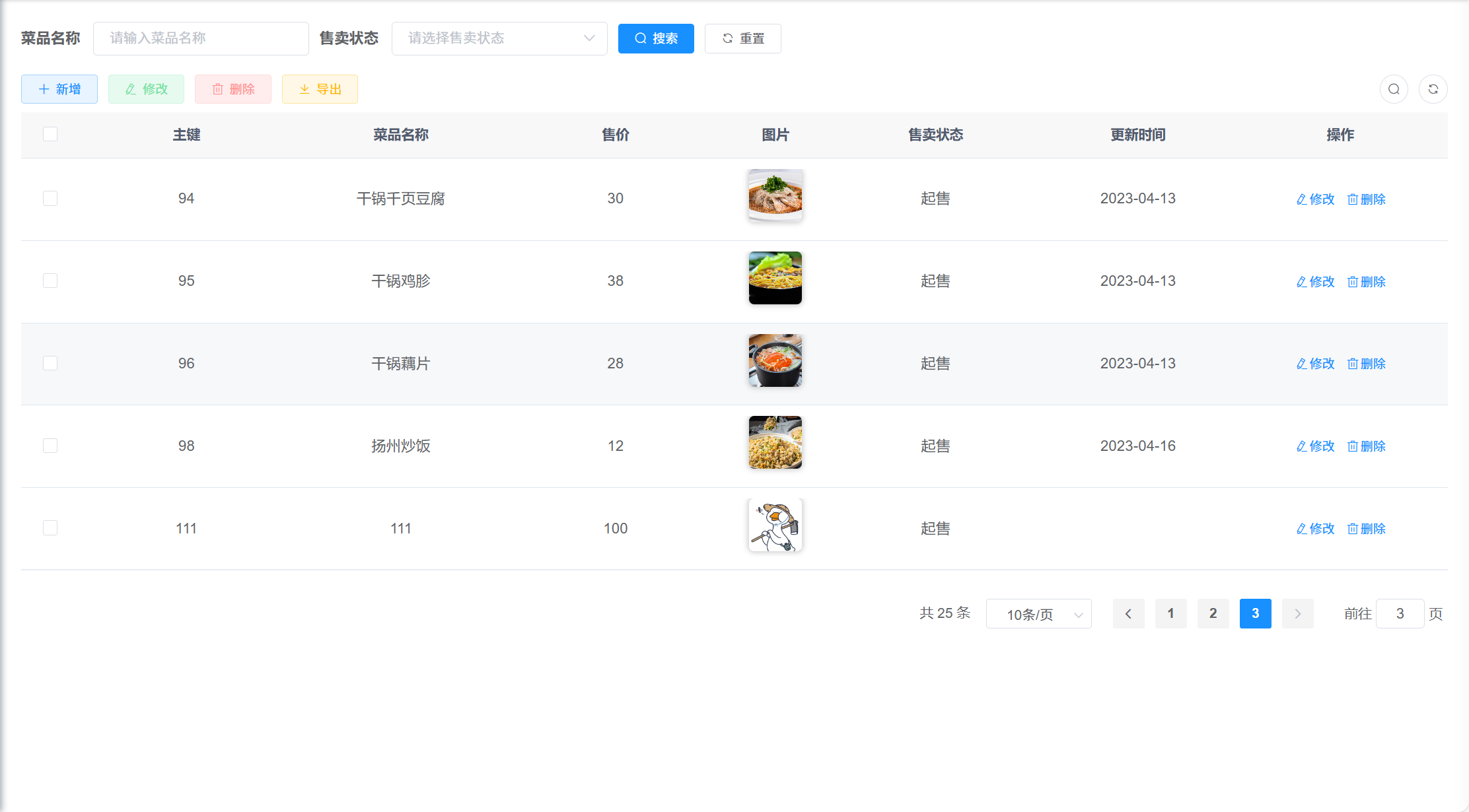Screen dimensions: 1469x812
Task: Export data with 导出 button
Action: (x=320, y=89)
